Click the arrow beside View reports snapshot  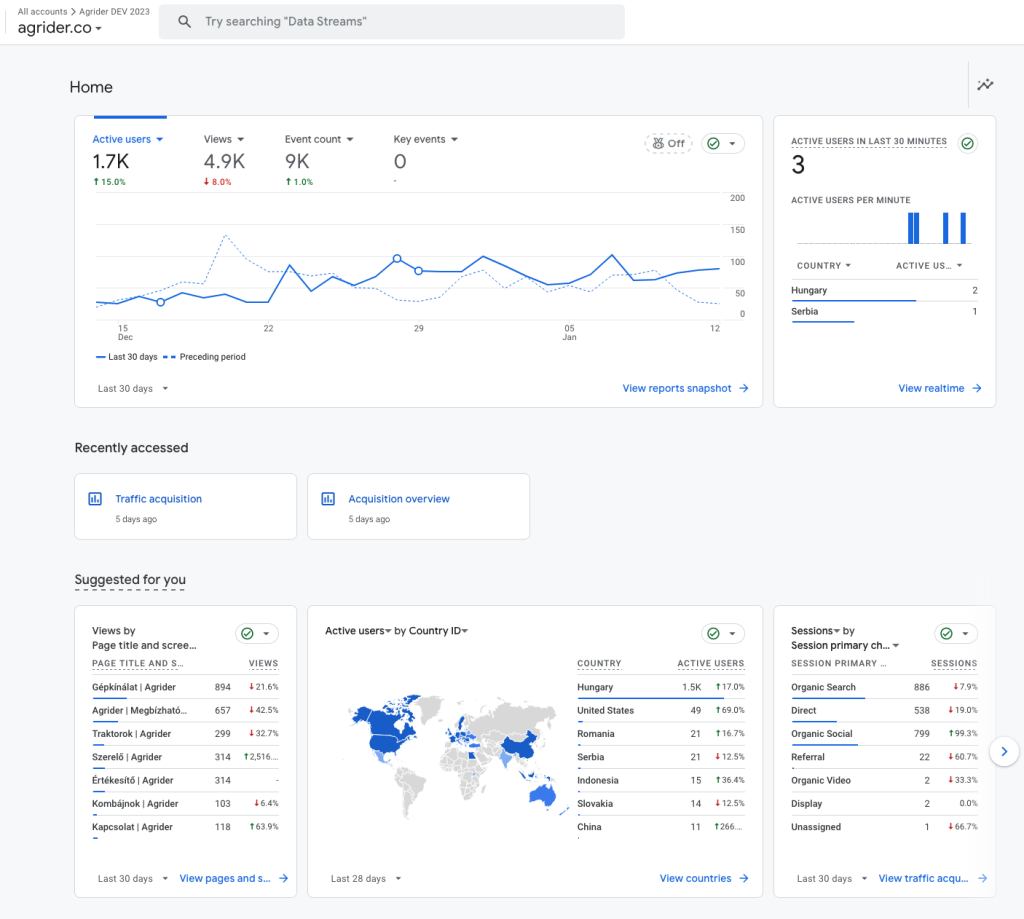click(744, 388)
